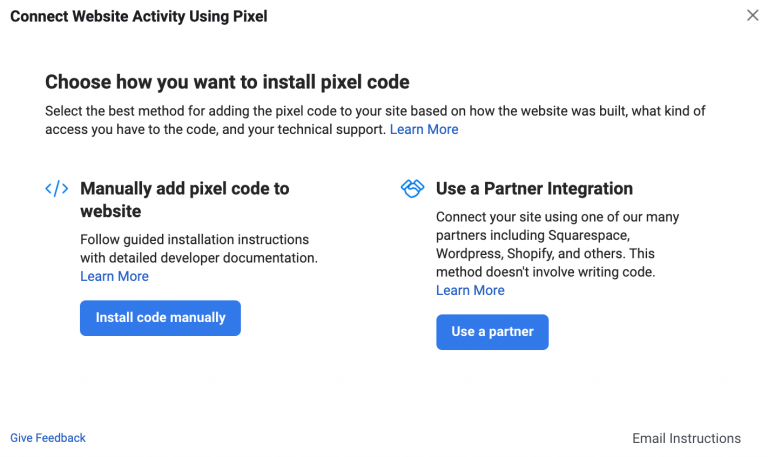Open Learn More under Partner Integration description
The width and height of the screenshot is (768, 457).
coord(470,290)
